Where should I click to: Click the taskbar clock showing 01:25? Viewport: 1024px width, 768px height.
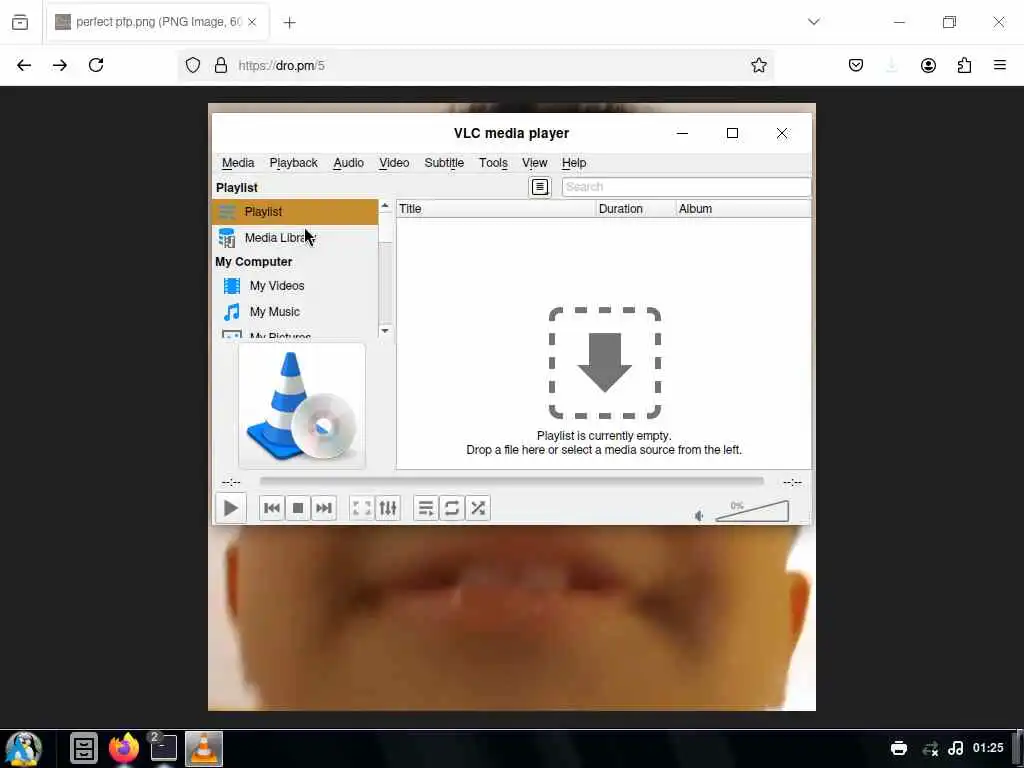tap(988, 748)
